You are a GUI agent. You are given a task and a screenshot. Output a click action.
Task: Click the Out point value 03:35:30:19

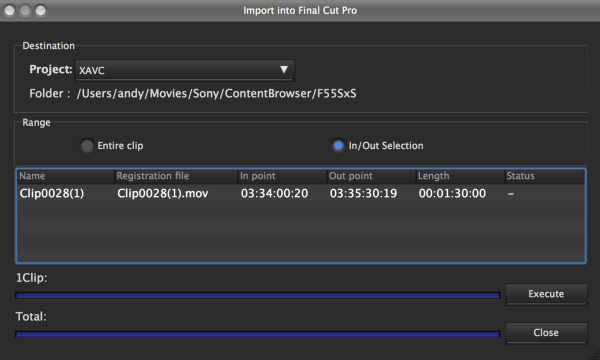[363, 193]
